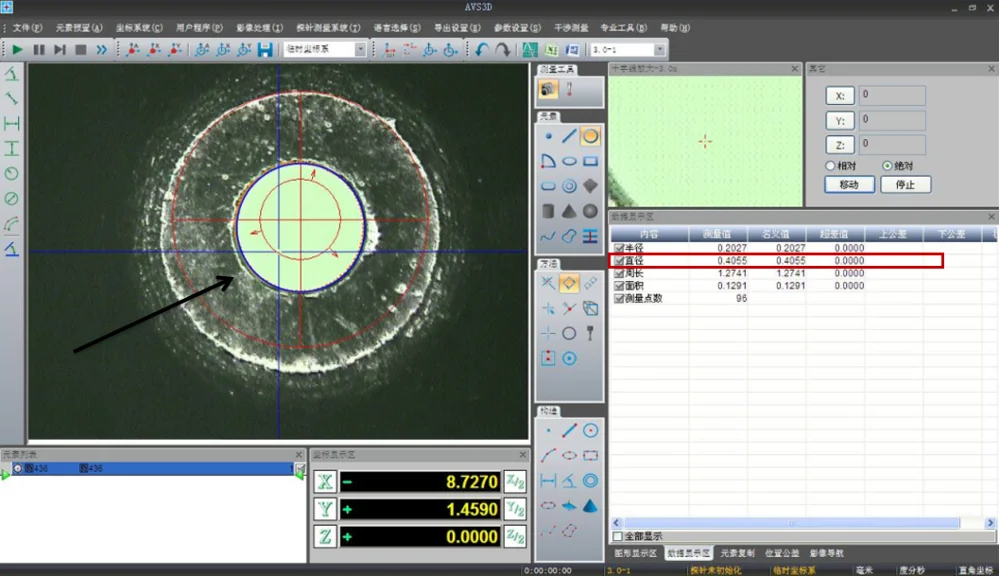This screenshot has height=577, width=1000.
Task: Pause the running measurement program
Action: (x=39, y=49)
